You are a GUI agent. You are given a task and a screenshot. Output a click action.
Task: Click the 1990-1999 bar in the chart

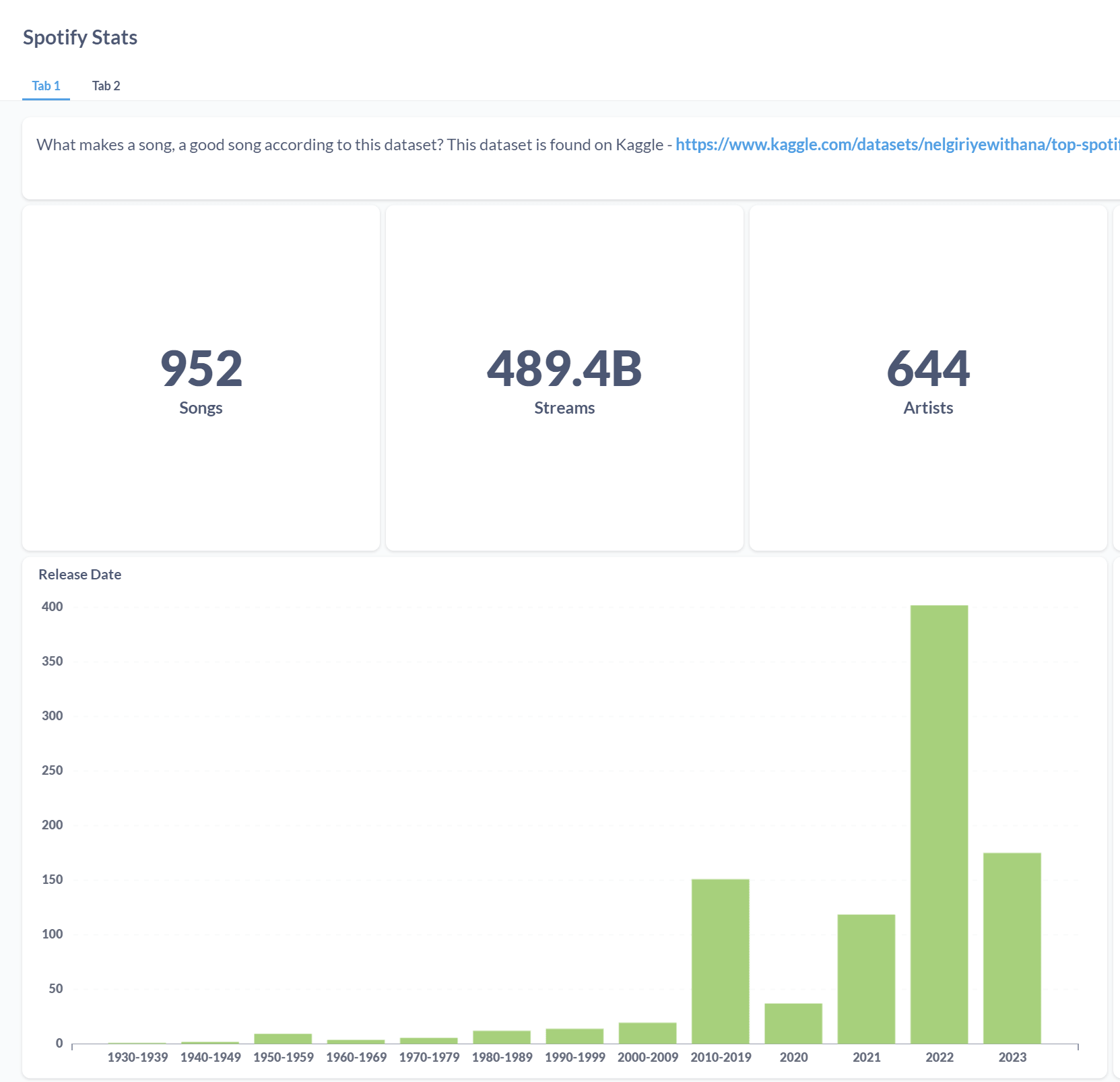(574, 1036)
